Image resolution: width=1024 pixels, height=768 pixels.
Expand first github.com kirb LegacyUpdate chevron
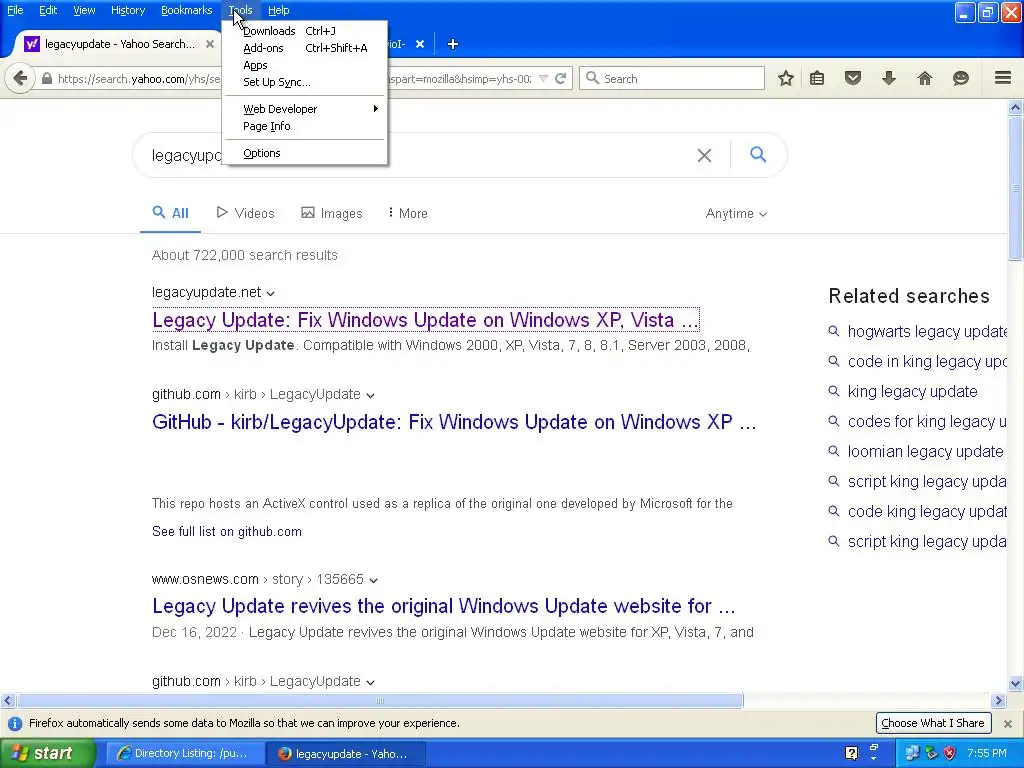[370, 395]
